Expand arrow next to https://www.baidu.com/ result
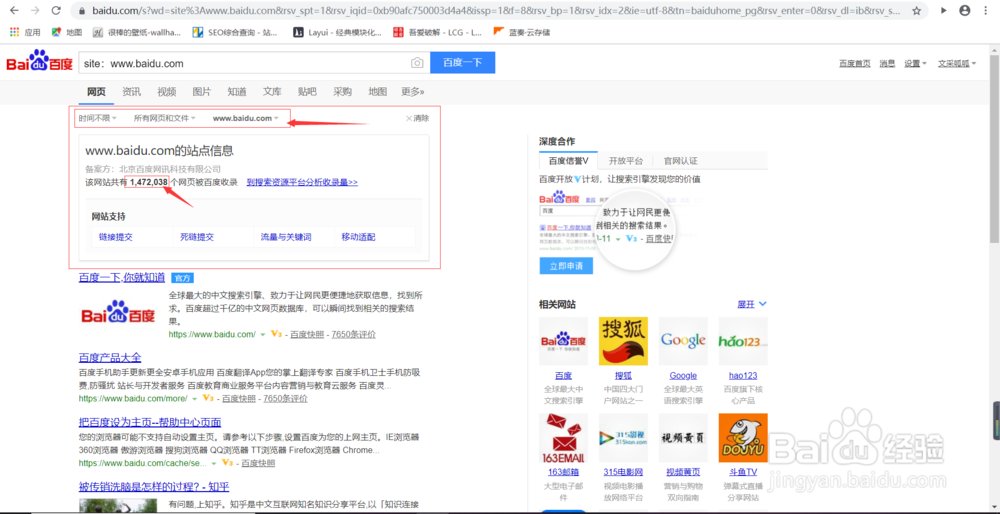Viewport: 1000px width, 514px height. coord(263,334)
